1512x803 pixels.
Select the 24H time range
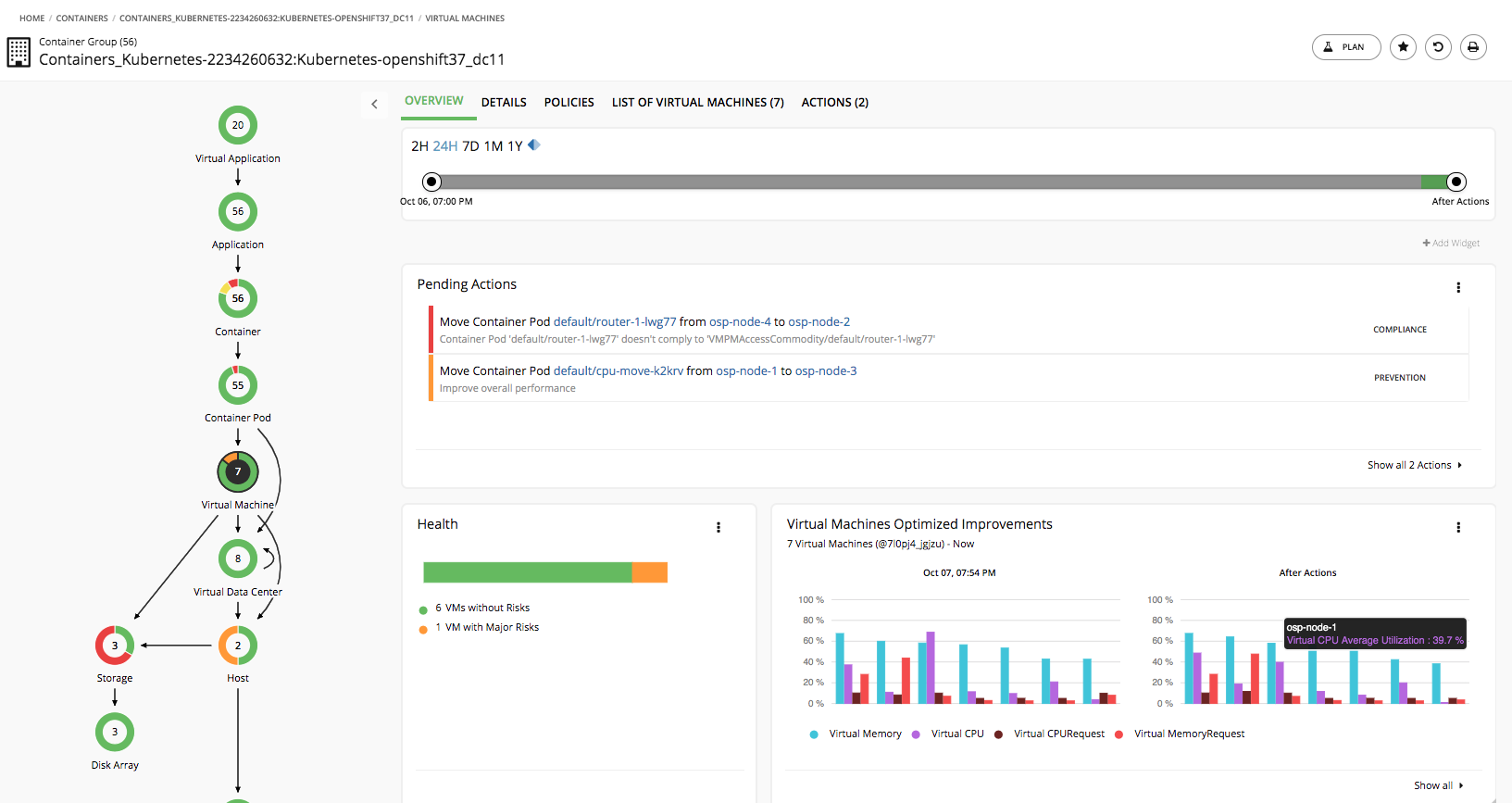(x=445, y=146)
